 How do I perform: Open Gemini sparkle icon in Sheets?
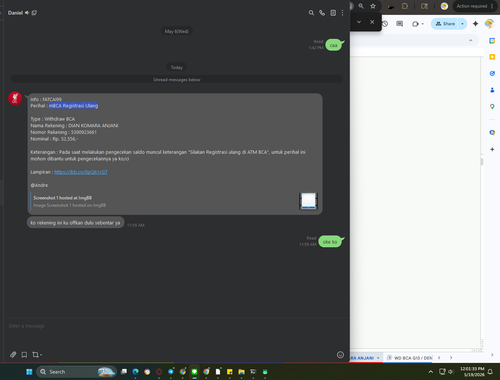pos(475,24)
